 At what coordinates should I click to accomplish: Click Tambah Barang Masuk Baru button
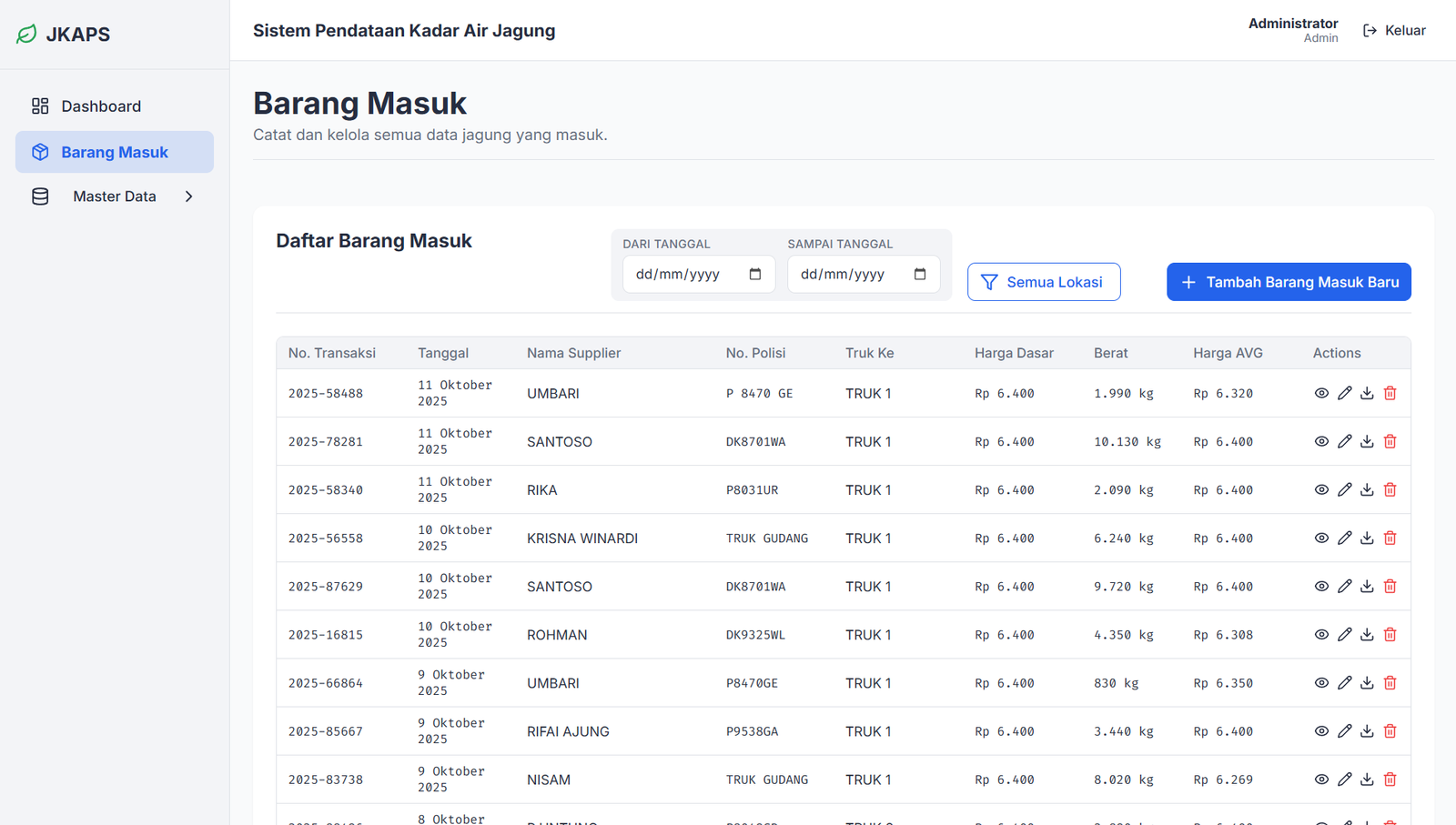pyautogui.click(x=1288, y=282)
